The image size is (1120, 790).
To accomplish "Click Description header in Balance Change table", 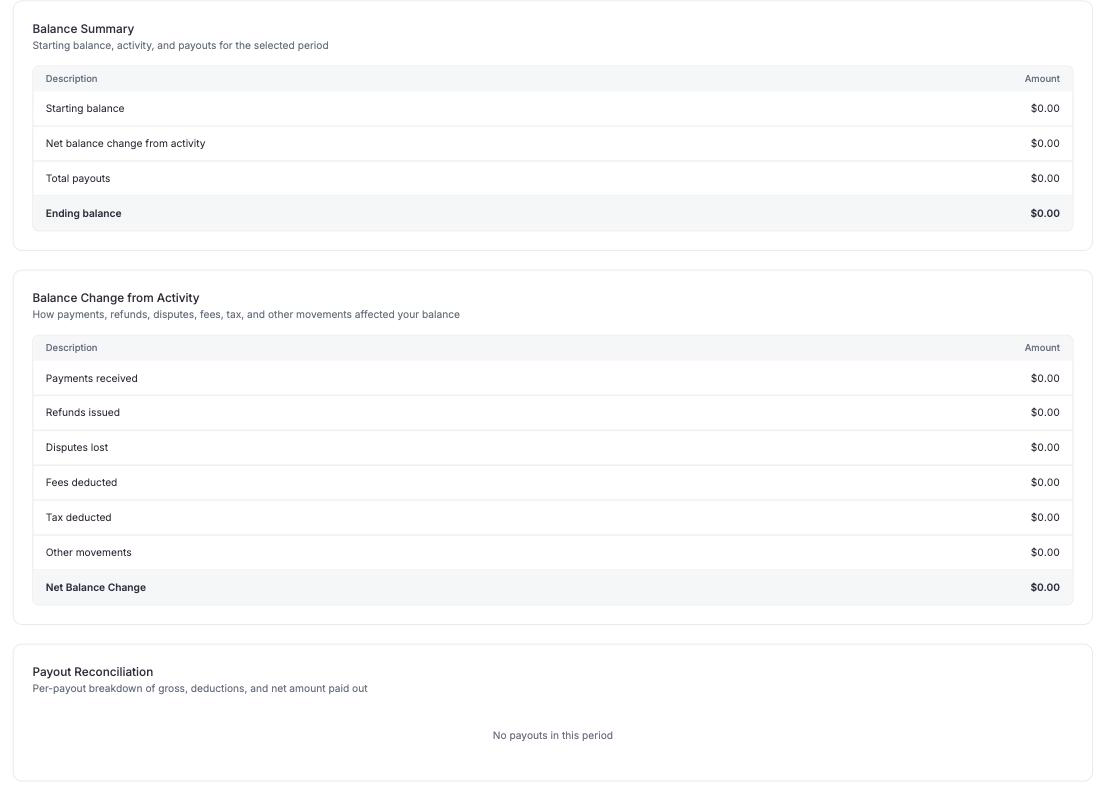I will point(71,348).
